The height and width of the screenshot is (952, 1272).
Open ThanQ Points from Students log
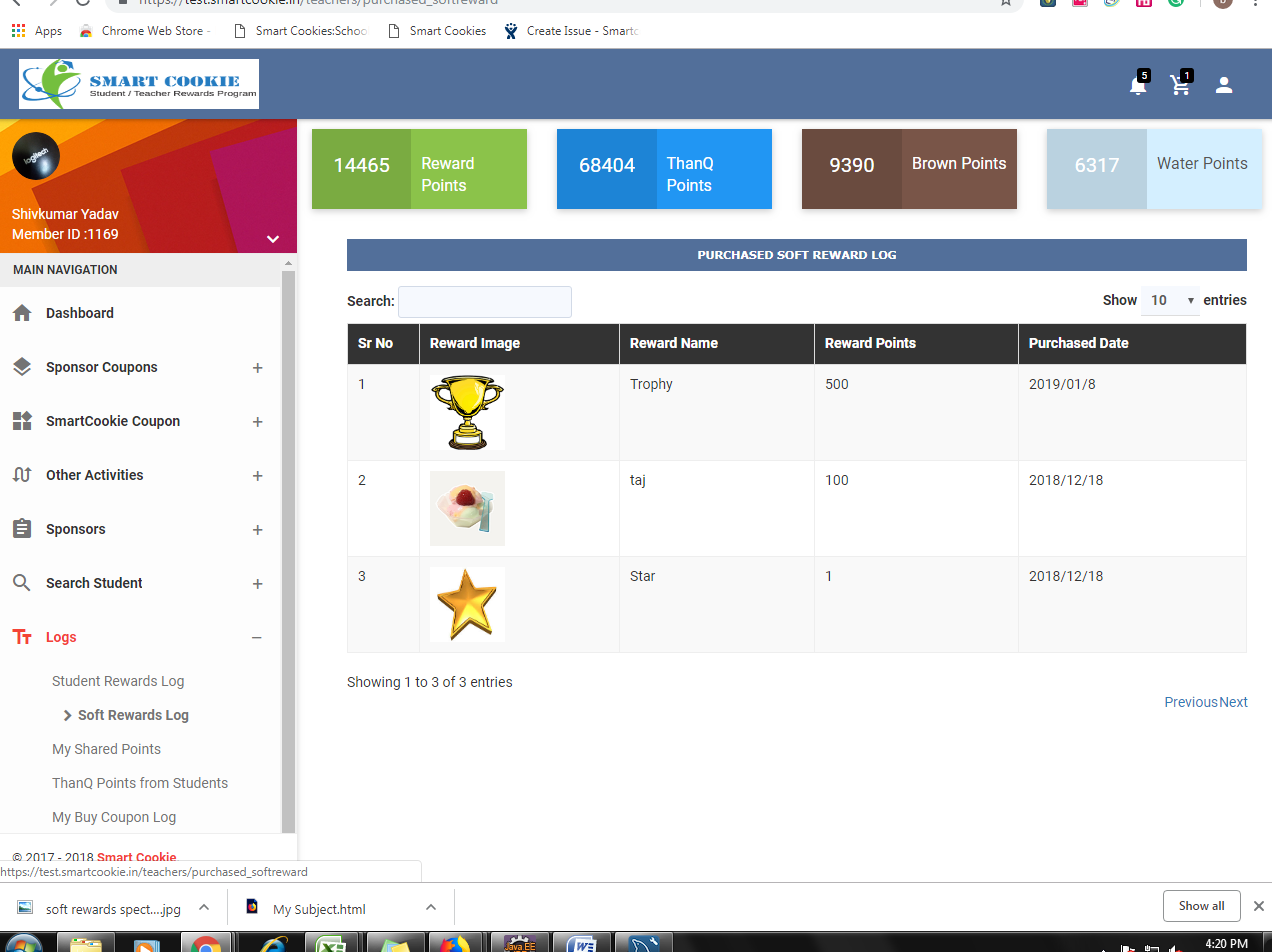[x=140, y=783]
